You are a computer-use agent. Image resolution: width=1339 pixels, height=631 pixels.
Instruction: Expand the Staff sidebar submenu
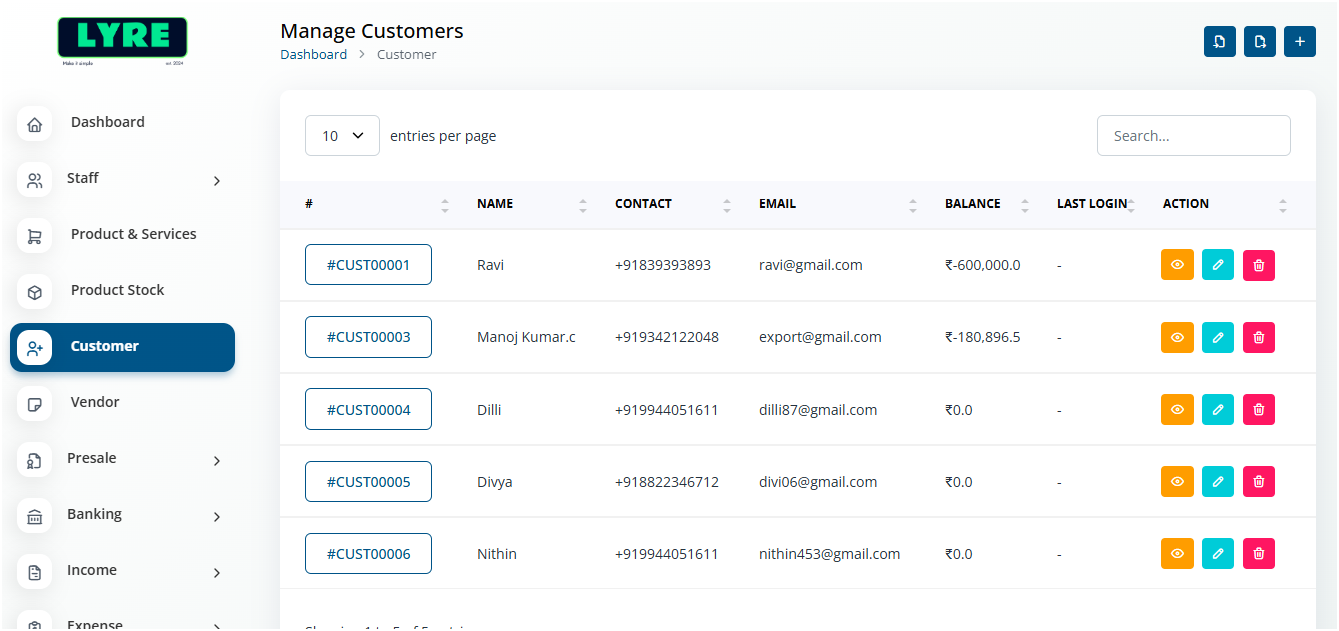pos(217,181)
